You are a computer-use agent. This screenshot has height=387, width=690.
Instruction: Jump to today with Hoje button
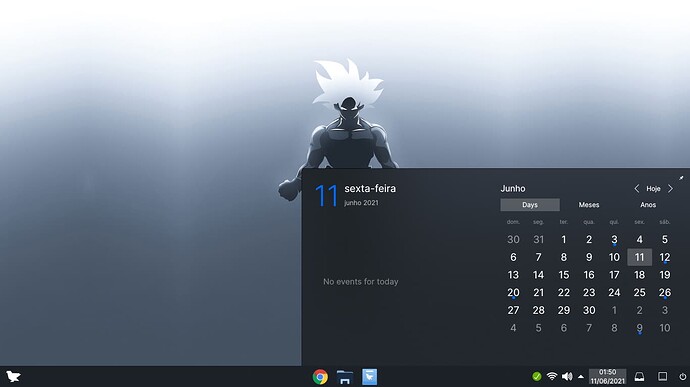(653, 188)
